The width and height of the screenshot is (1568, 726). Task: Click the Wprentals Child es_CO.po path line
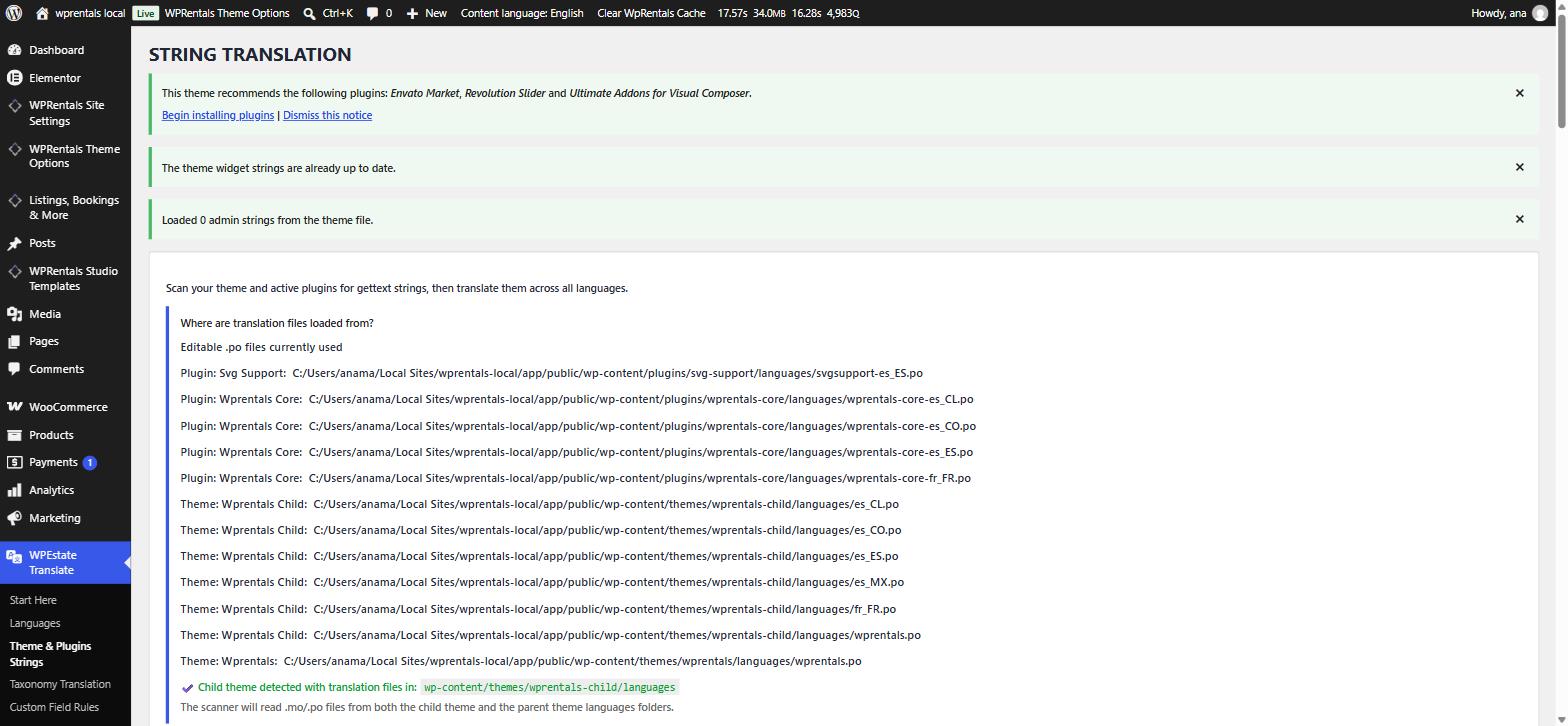pyautogui.click(x=541, y=530)
